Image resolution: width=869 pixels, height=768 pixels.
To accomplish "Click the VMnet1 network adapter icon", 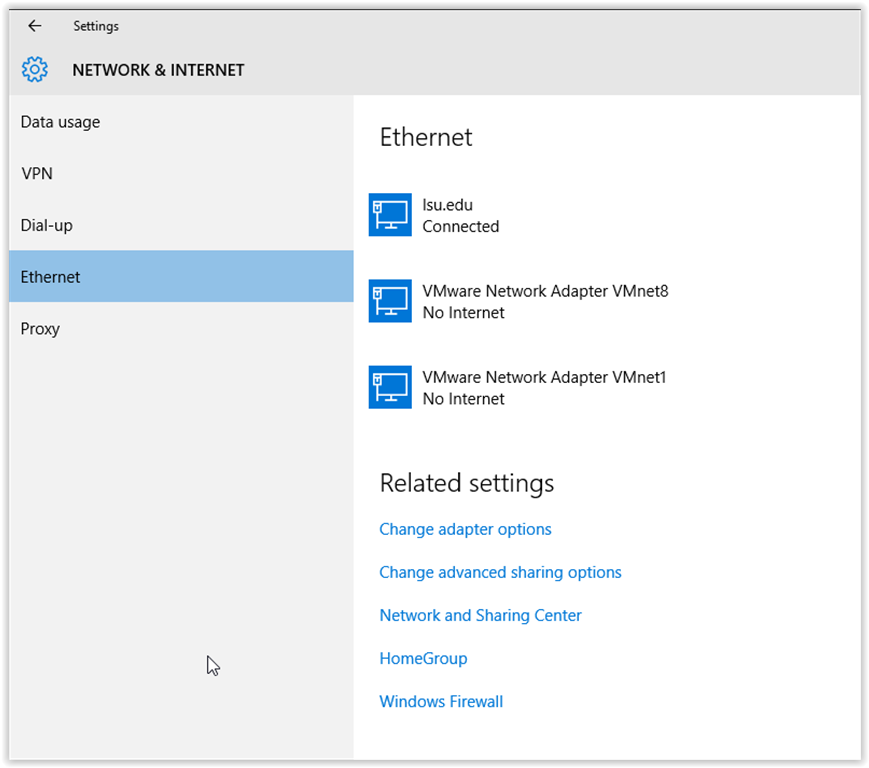I will (390, 387).
